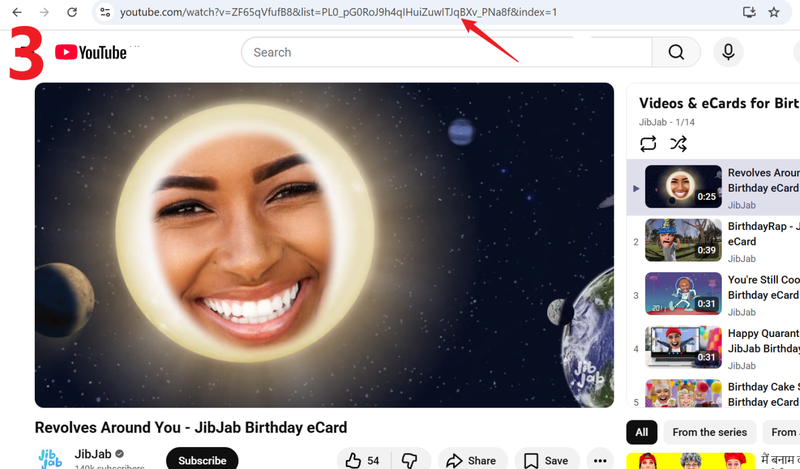The image size is (800, 469).
Task: Toggle playlist shuffle mode
Action: pos(678,143)
